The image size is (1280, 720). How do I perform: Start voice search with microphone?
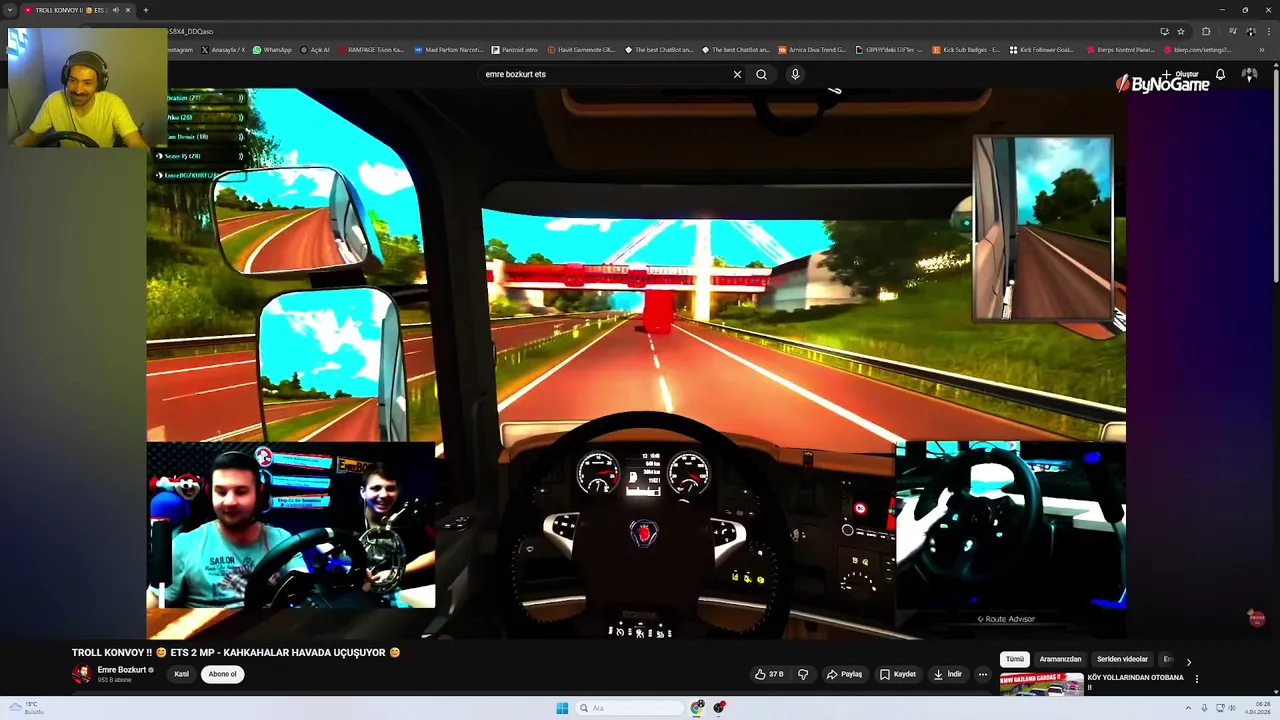tap(795, 74)
